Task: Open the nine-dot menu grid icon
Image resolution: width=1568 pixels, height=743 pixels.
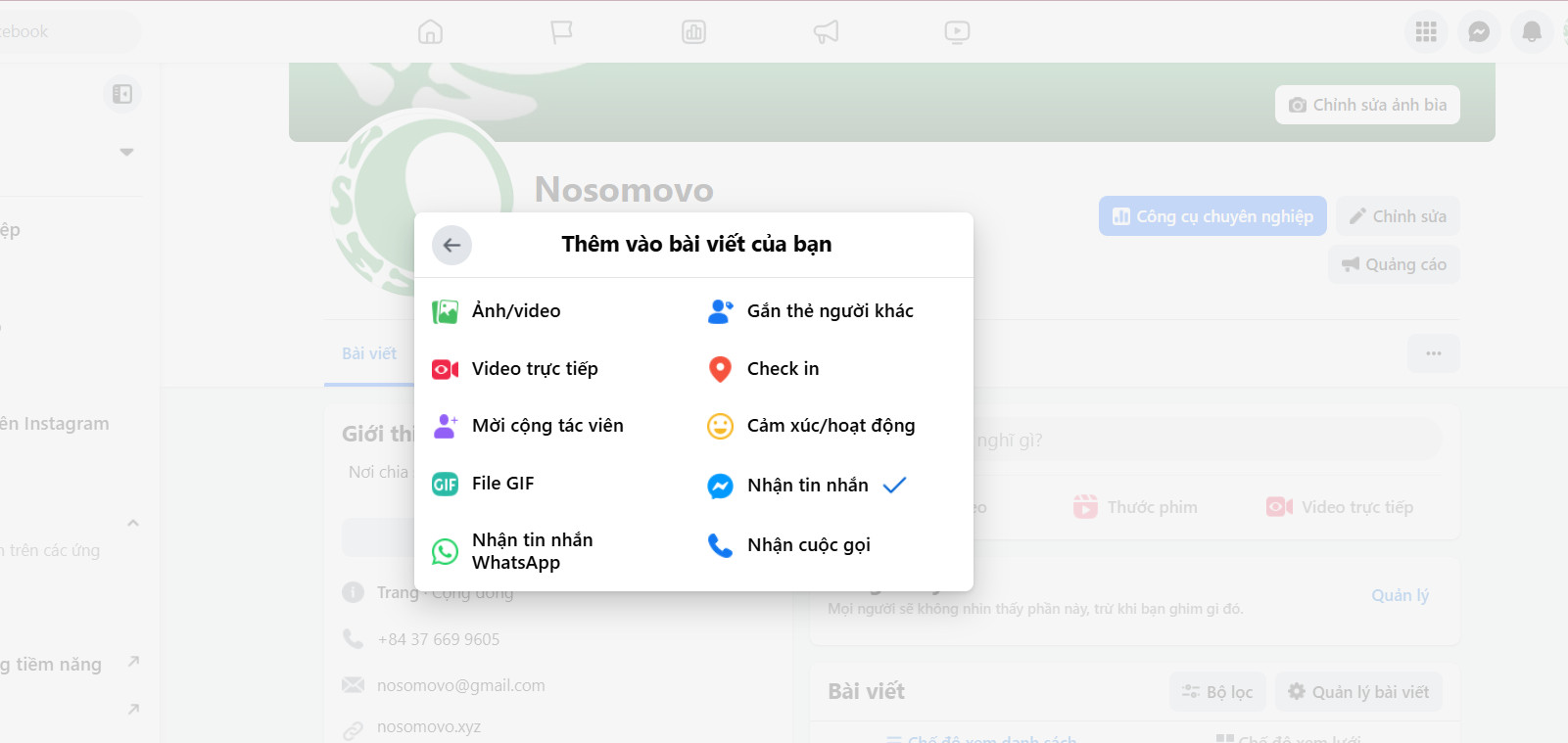Action: (1426, 32)
